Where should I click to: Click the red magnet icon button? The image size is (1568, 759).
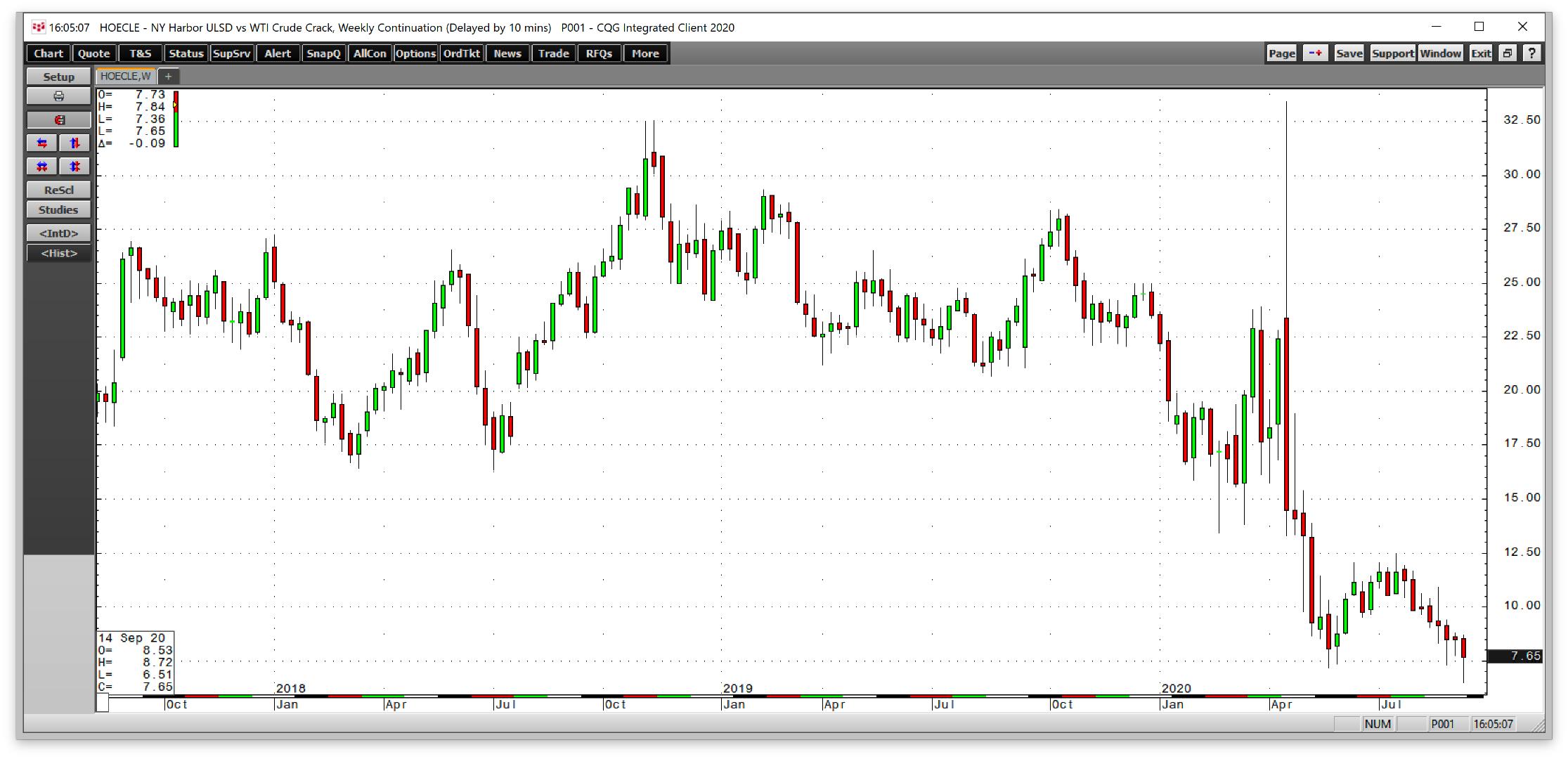[x=58, y=119]
